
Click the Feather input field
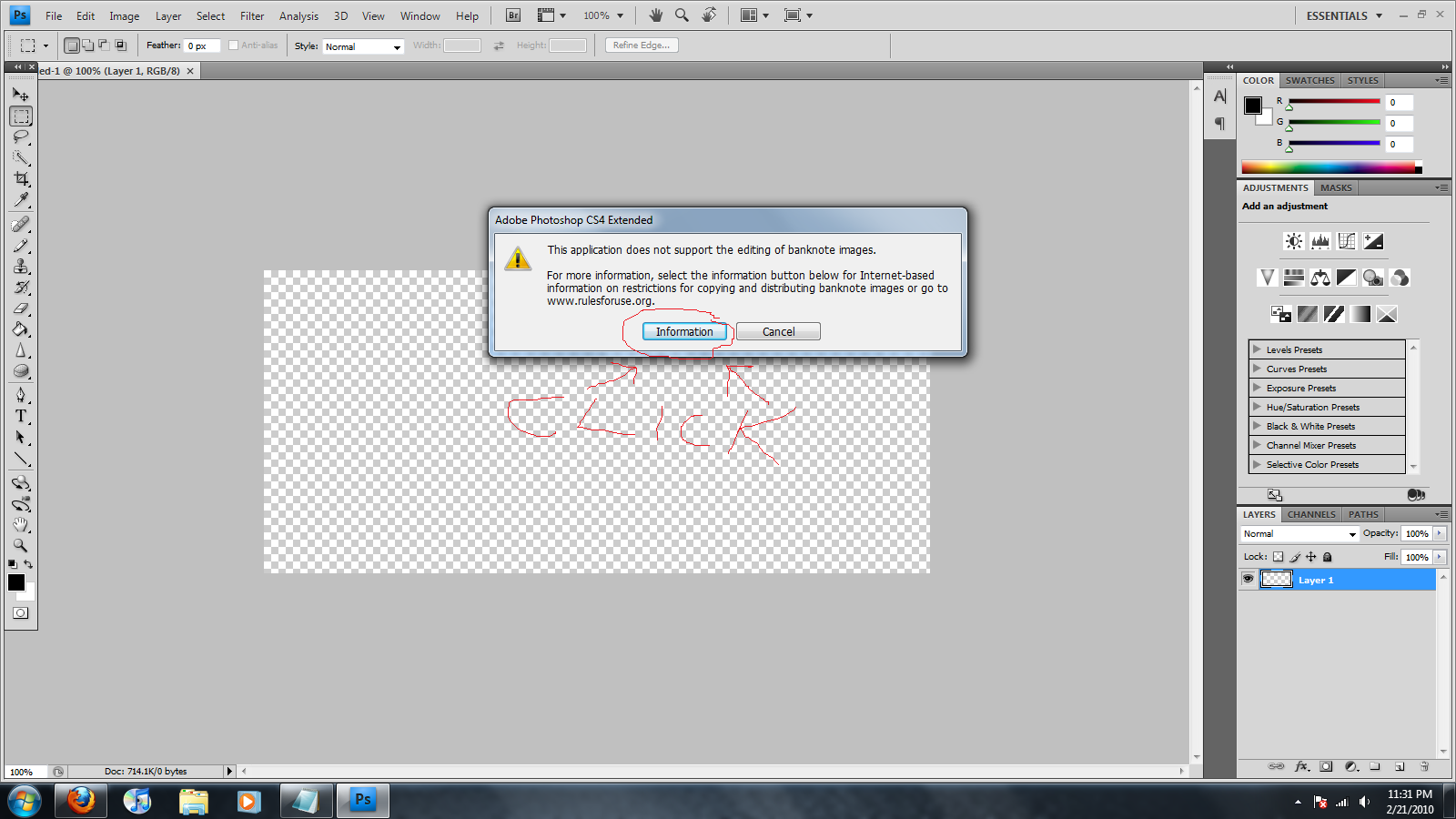click(202, 45)
